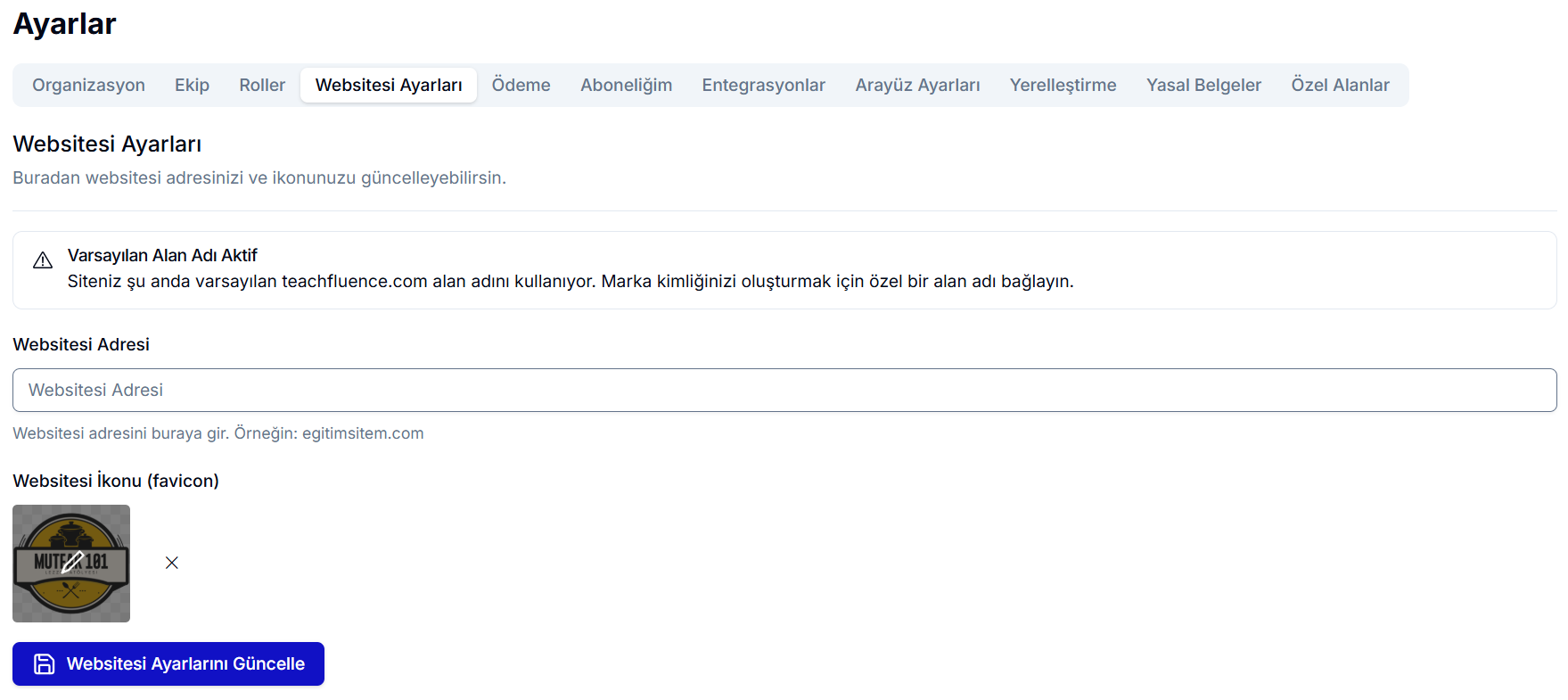Click the Ayarlar page title
Image resolution: width=1568 pixels, height=700 pixels.
(64, 24)
